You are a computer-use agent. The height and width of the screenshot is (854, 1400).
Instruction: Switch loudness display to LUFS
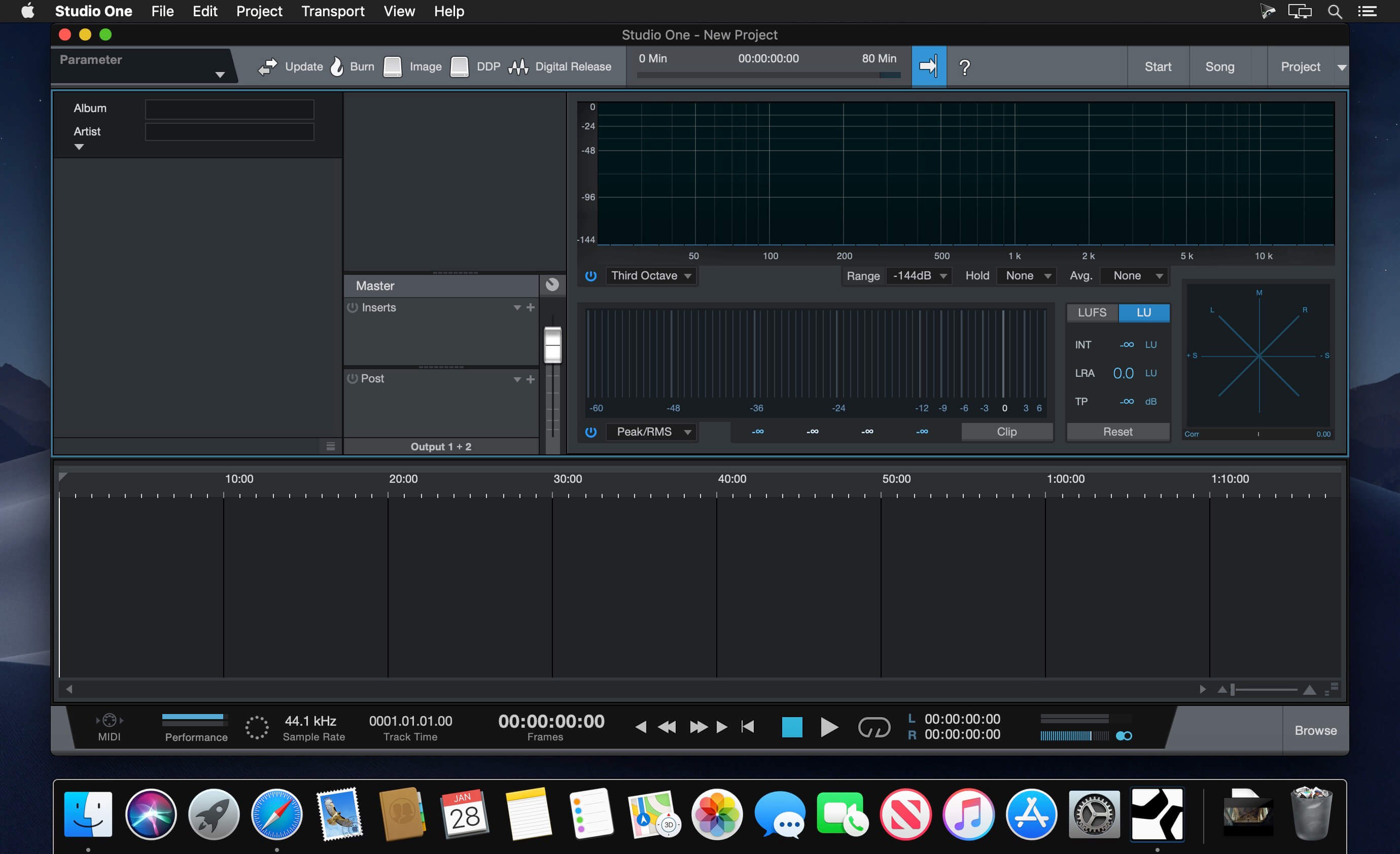coord(1092,312)
